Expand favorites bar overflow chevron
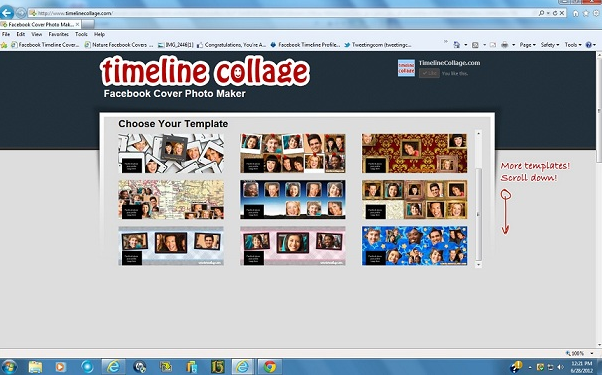 [446, 41]
